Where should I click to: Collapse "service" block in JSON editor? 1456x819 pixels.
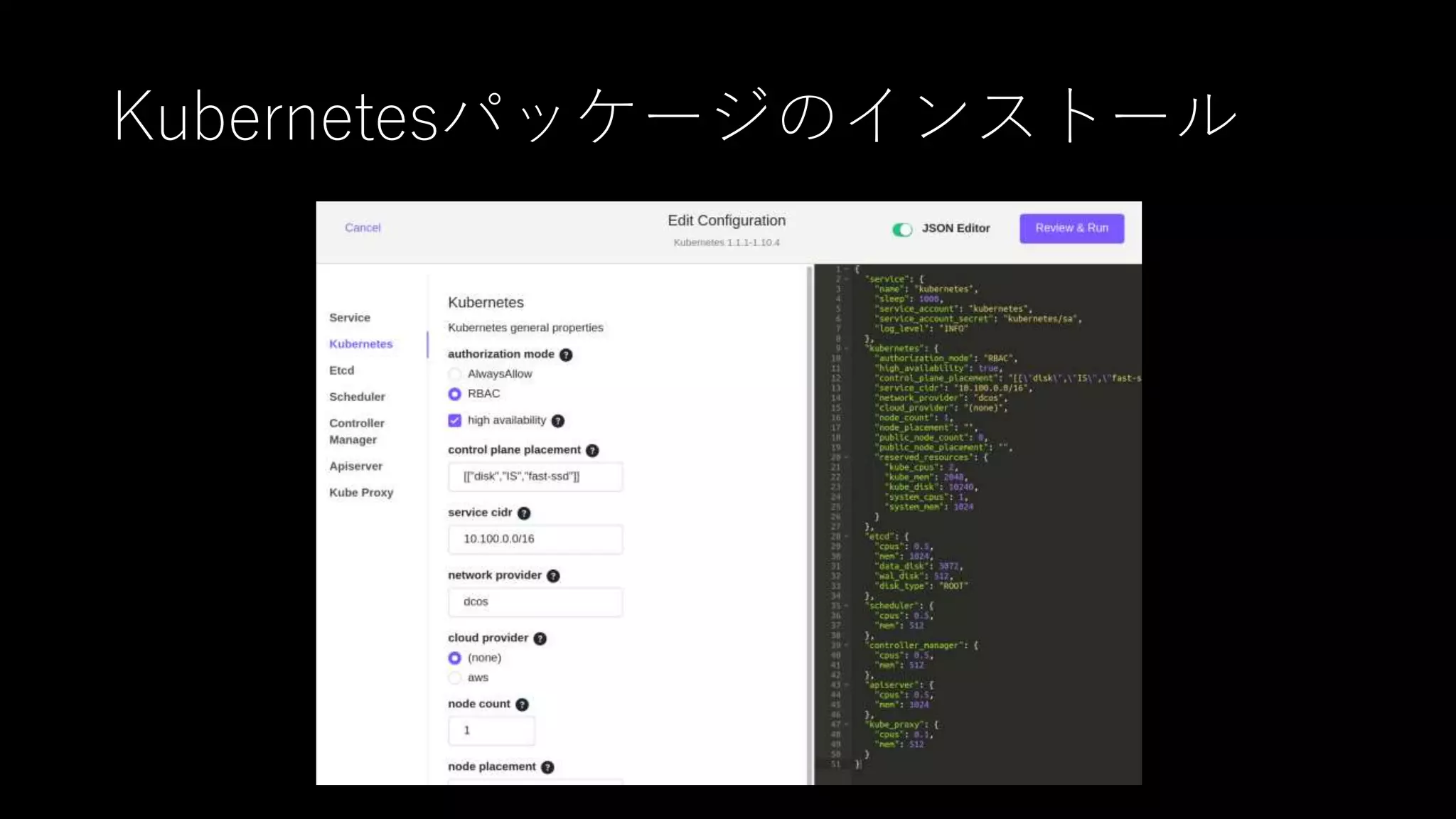tap(846, 279)
